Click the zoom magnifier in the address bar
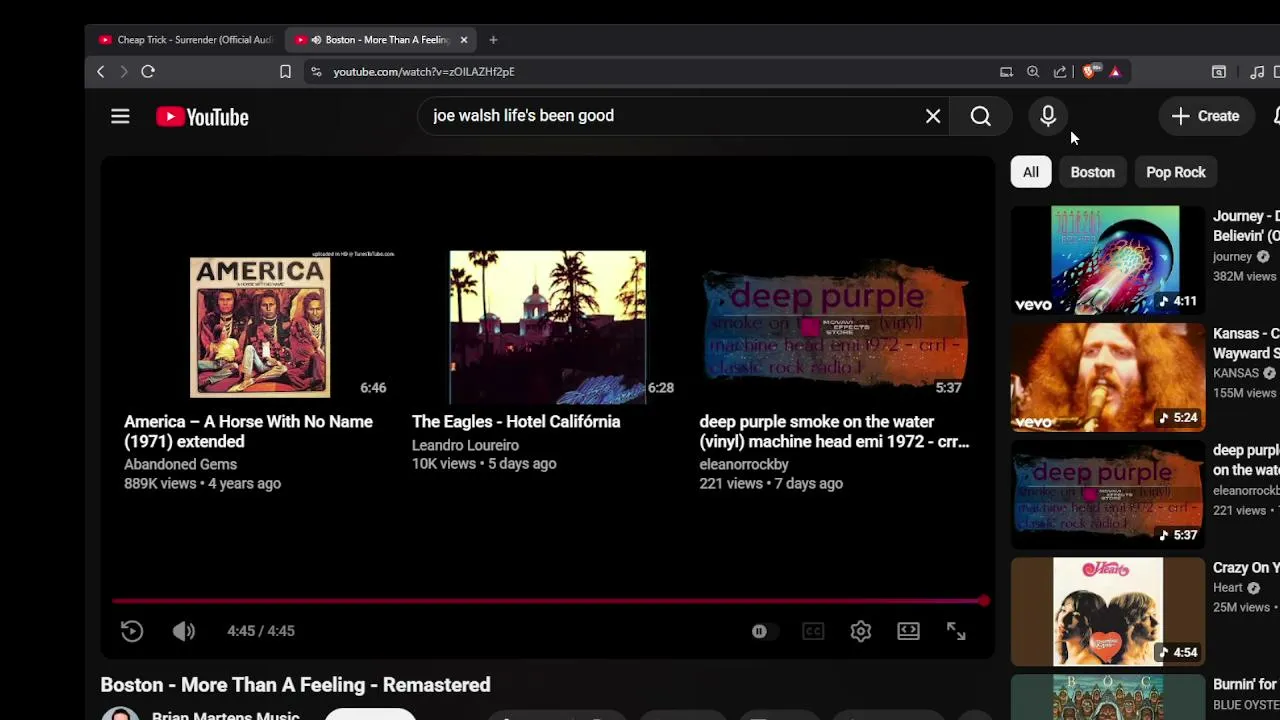The height and width of the screenshot is (720, 1280). (x=1033, y=72)
